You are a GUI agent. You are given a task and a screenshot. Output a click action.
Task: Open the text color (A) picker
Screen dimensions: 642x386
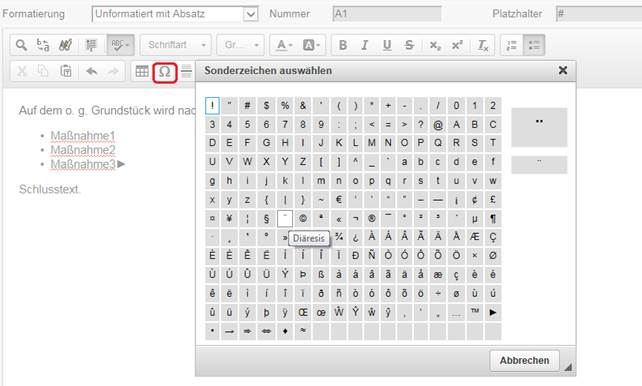(284, 45)
